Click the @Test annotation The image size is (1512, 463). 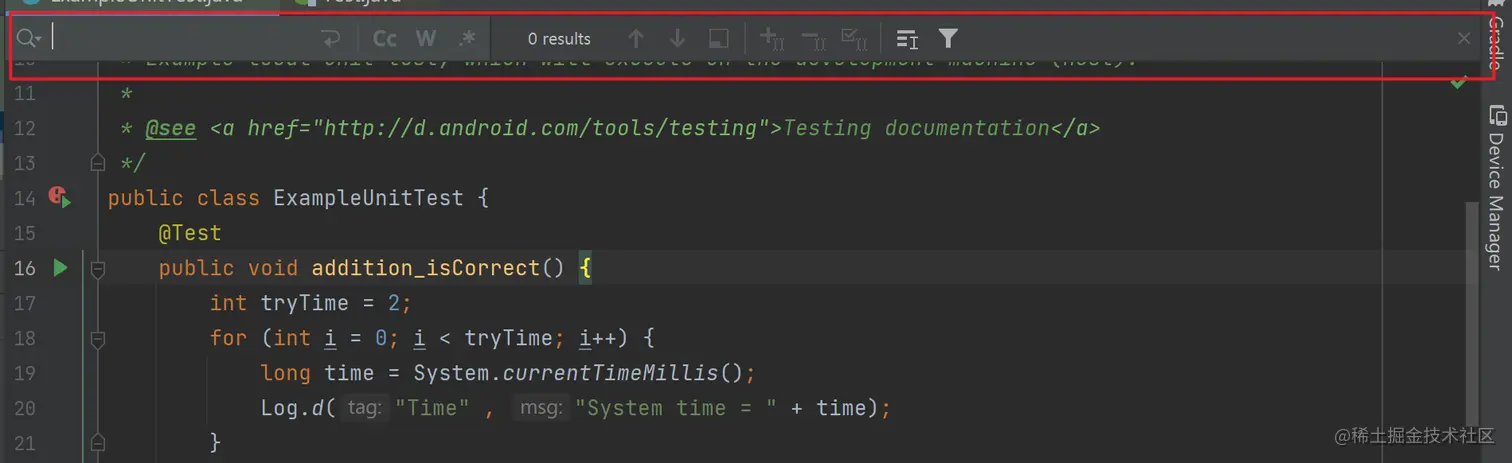[190, 233]
